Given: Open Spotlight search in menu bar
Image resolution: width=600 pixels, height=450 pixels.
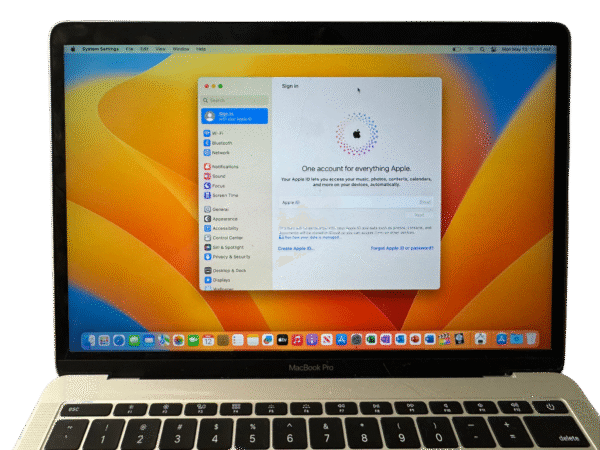Looking at the screenshot, I should click(482, 49).
